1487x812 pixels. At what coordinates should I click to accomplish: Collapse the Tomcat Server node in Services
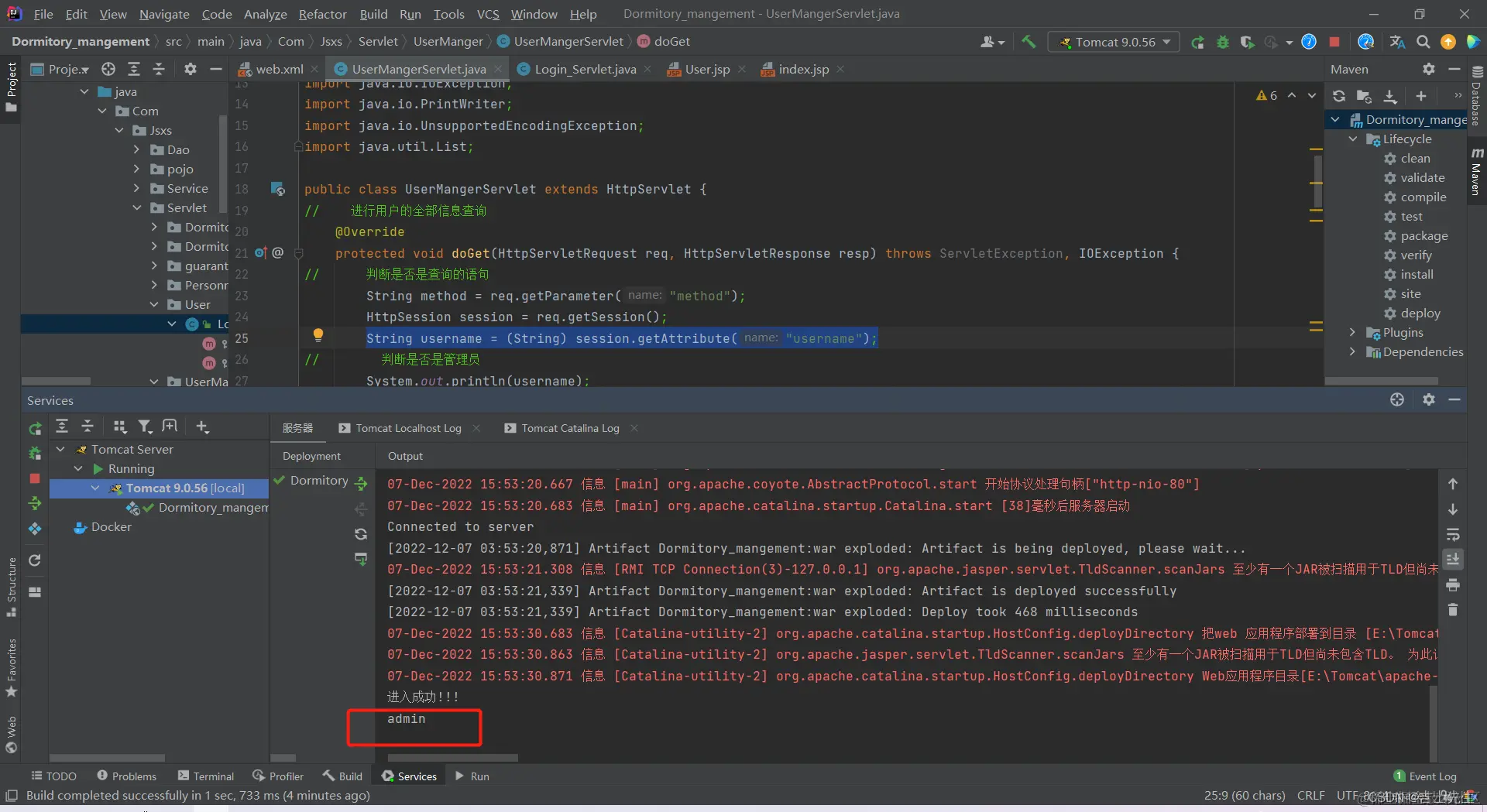tap(60, 449)
